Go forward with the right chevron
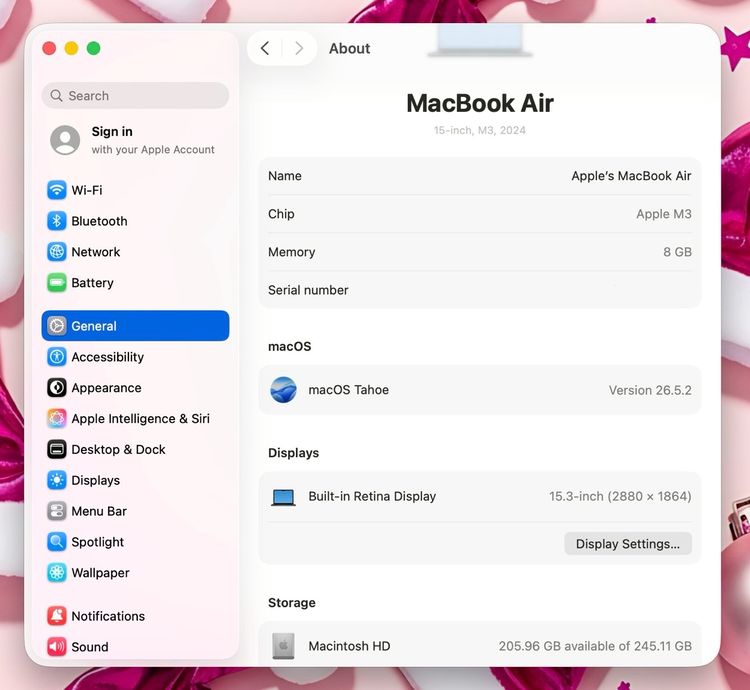This screenshot has width=750, height=690. [299, 48]
